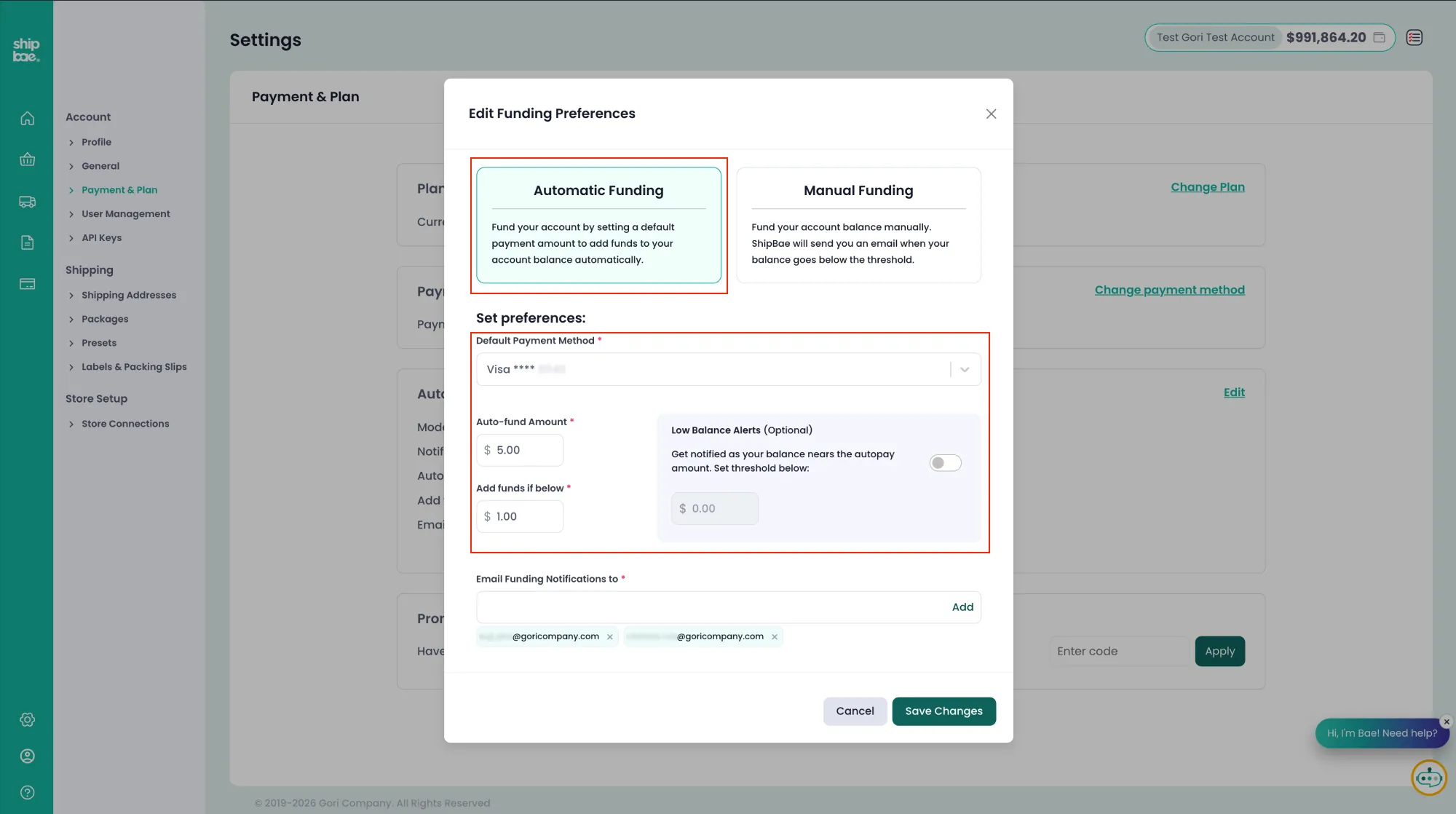
Task: Open the Default Payment Method dropdown
Action: 728,369
